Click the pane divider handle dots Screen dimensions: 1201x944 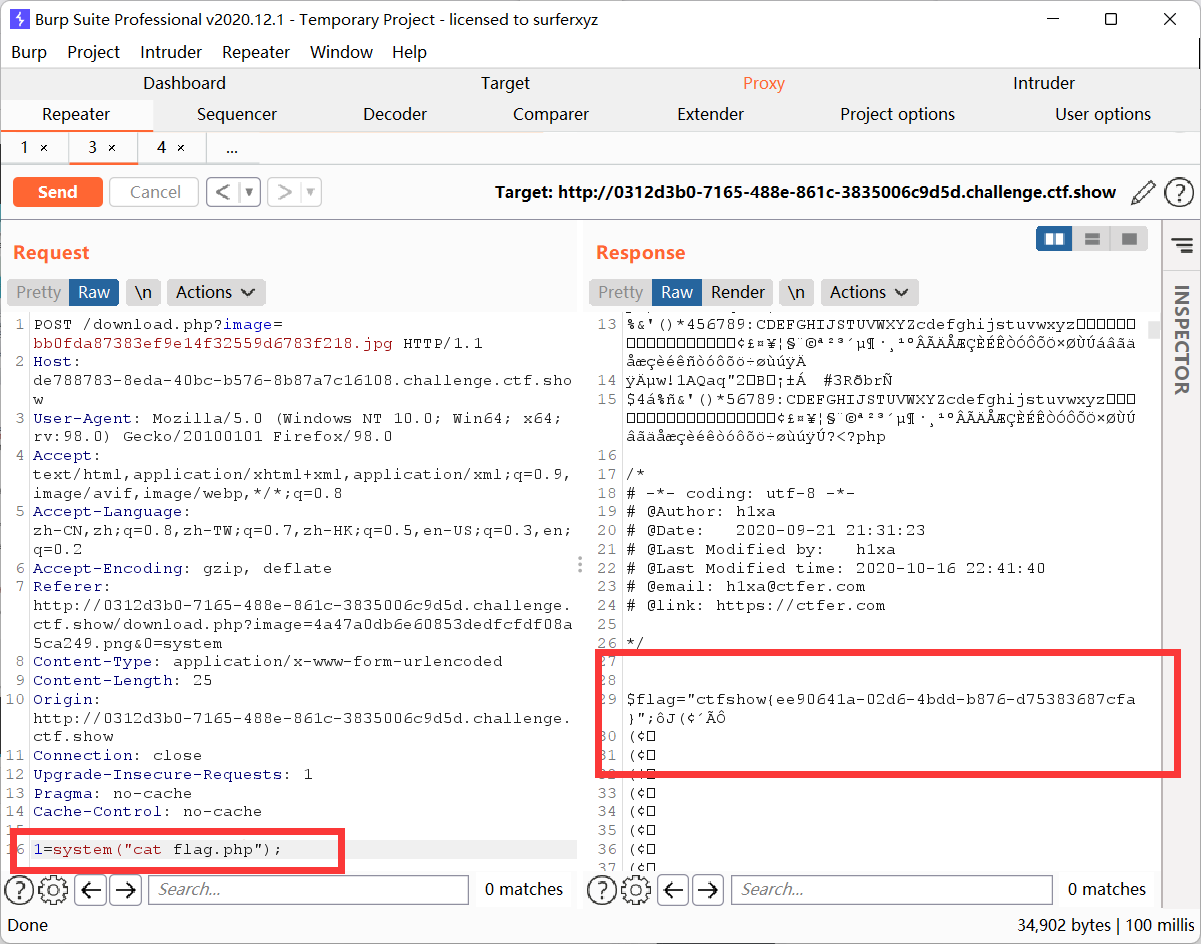tap(580, 565)
